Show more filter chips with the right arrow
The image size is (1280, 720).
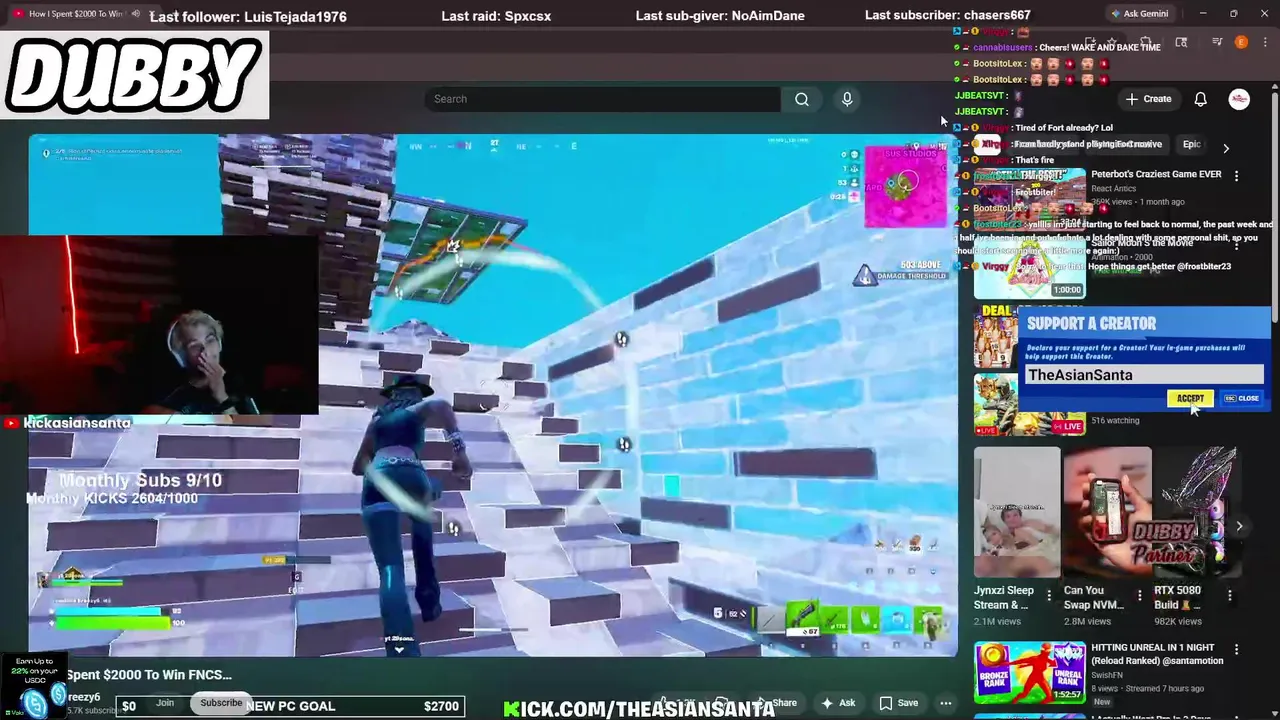[1226, 147]
